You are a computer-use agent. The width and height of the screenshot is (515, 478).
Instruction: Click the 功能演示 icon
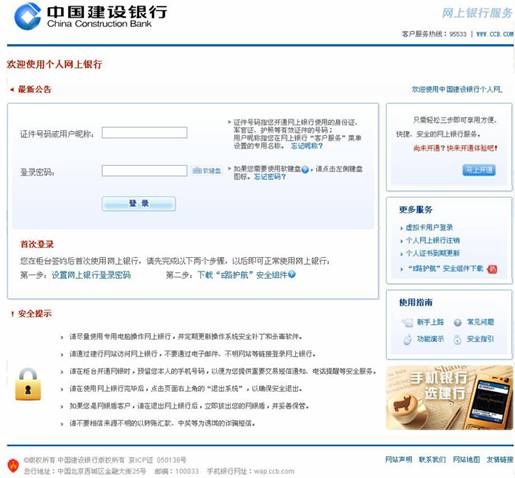point(407,340)
